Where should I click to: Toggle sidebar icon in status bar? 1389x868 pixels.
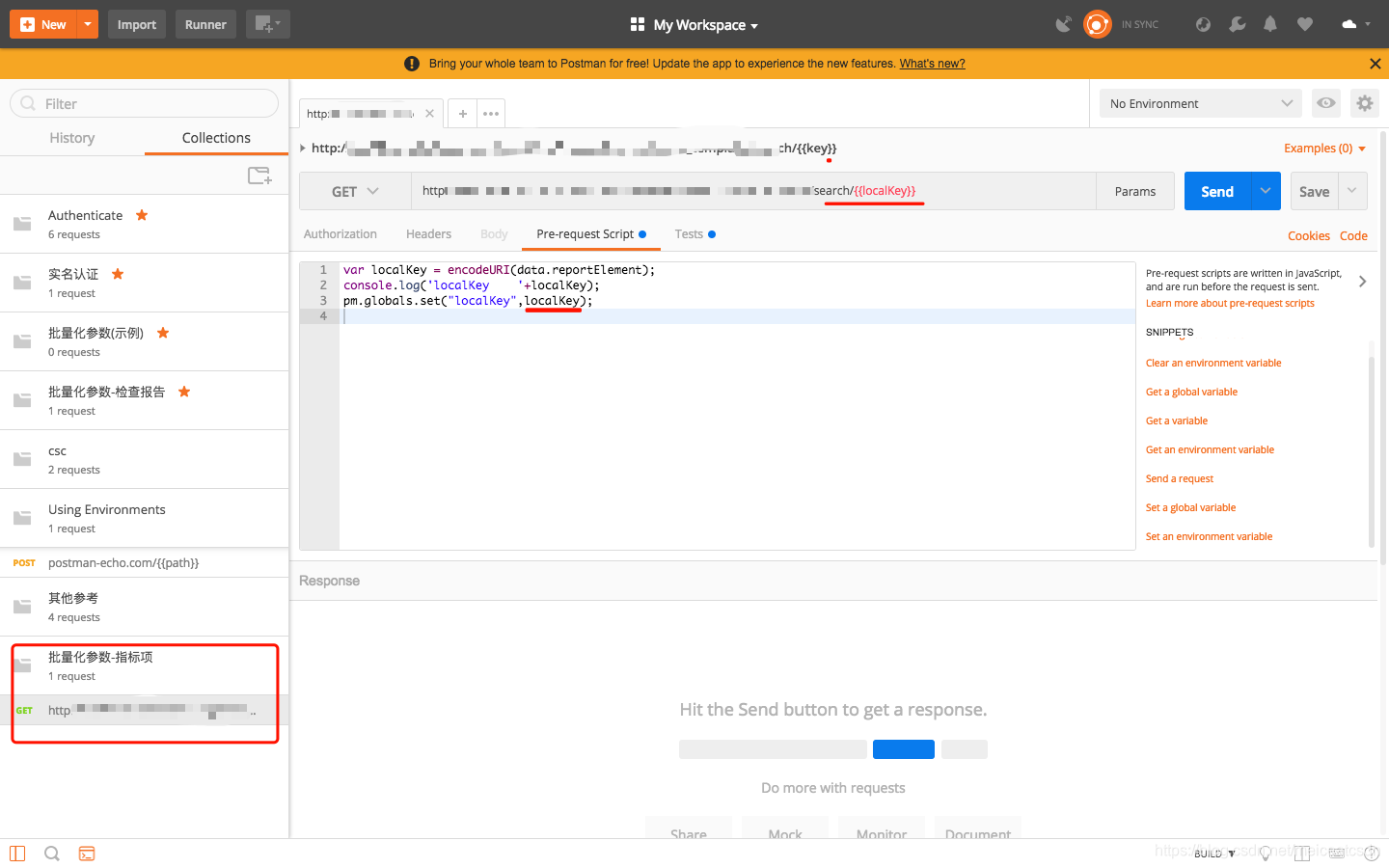coord(17,854)
